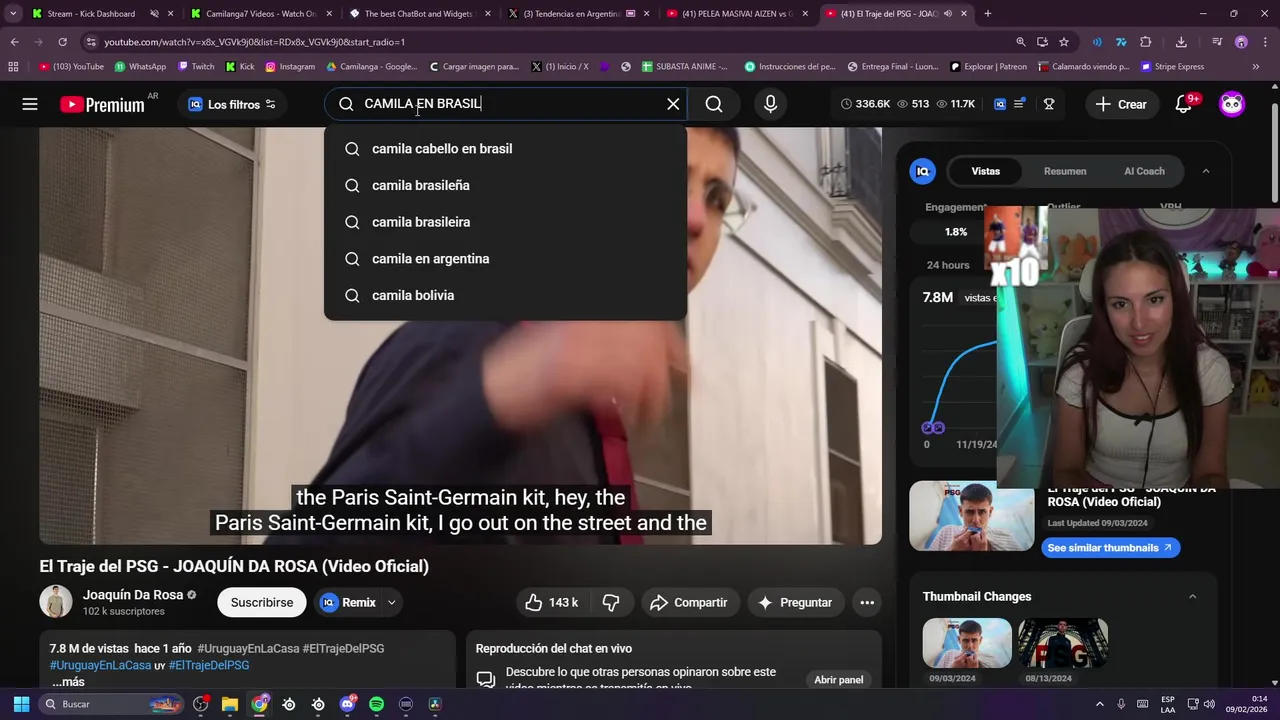Open Windows Start menu

tap(20, 704)
